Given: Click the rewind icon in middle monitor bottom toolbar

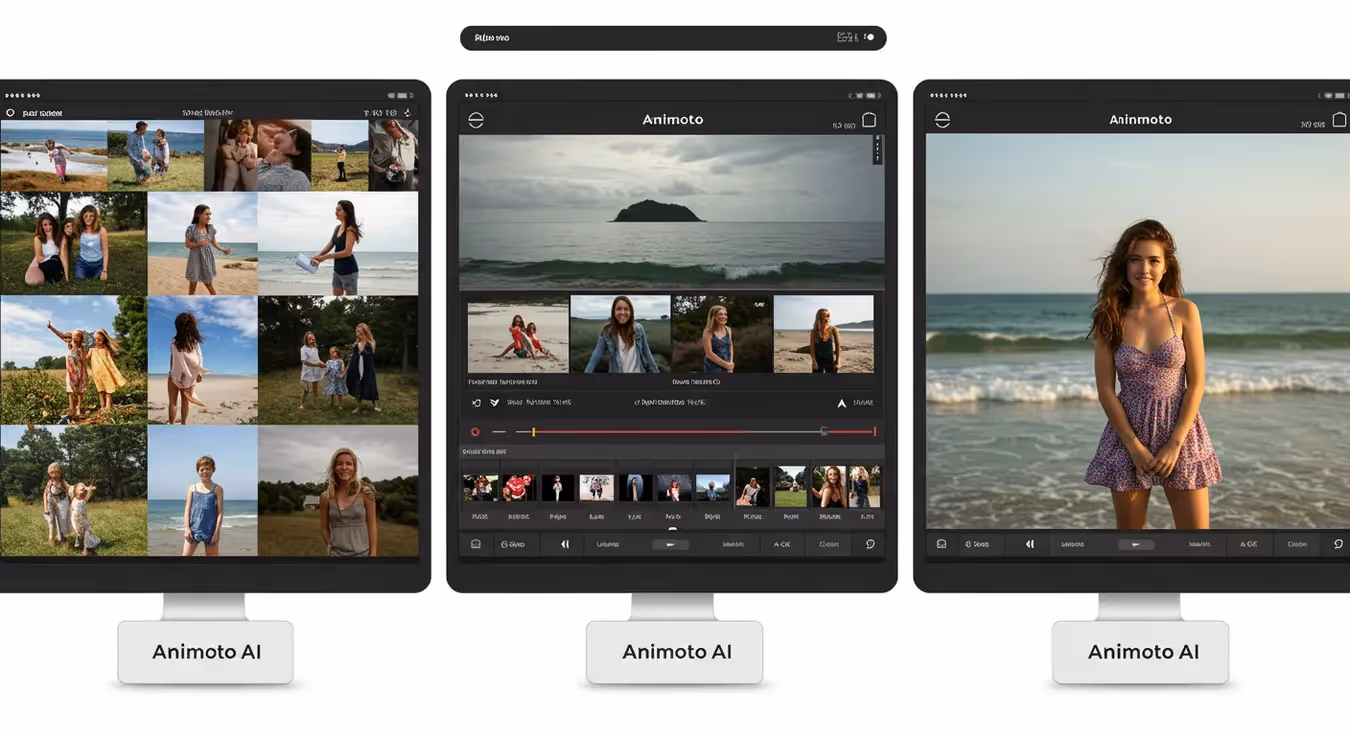Looking at the screenshot, I should (x=565, y=544).
